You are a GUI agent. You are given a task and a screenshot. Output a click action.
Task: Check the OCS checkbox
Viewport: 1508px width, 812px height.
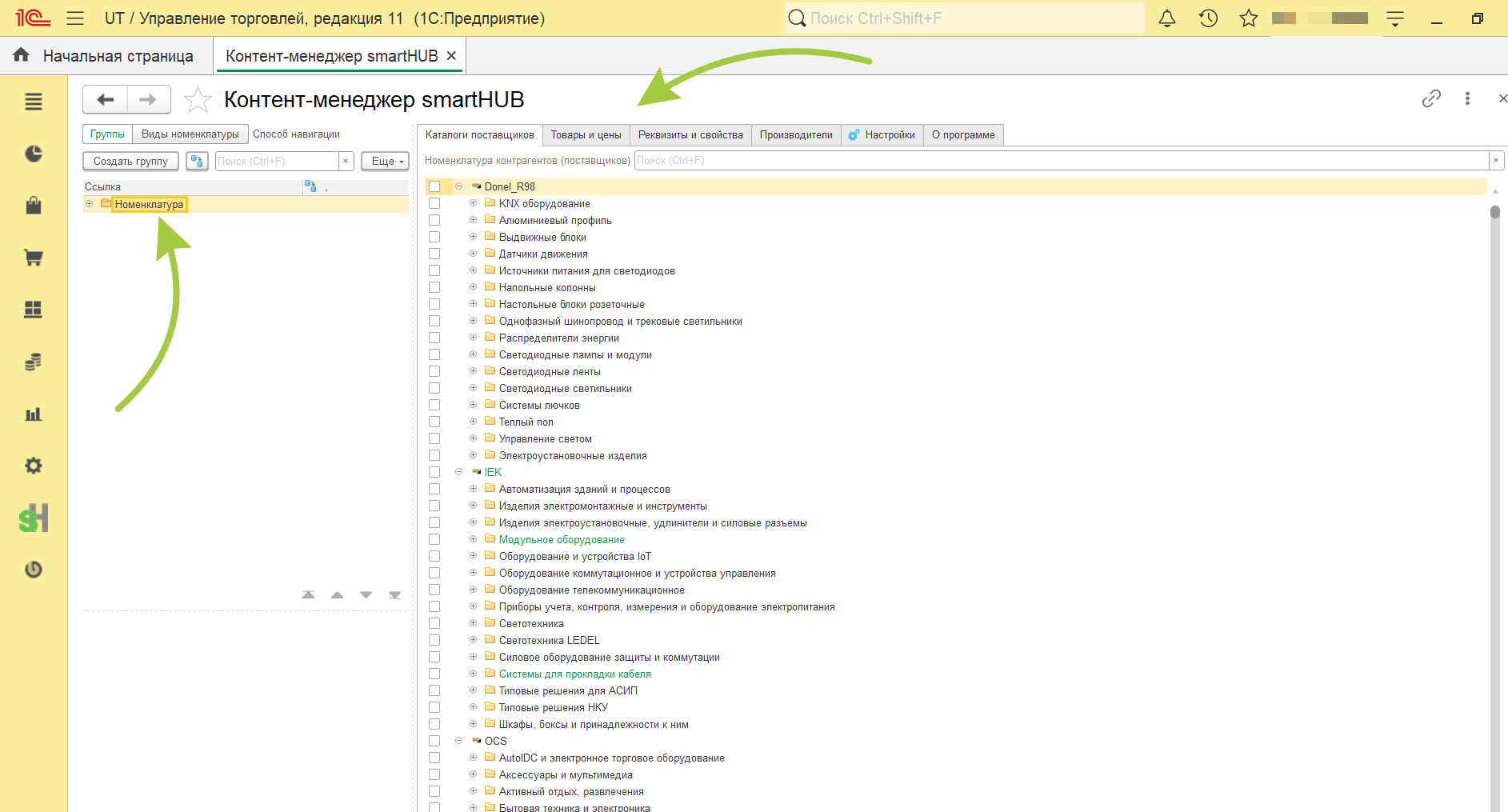click(x=434, y=741)
